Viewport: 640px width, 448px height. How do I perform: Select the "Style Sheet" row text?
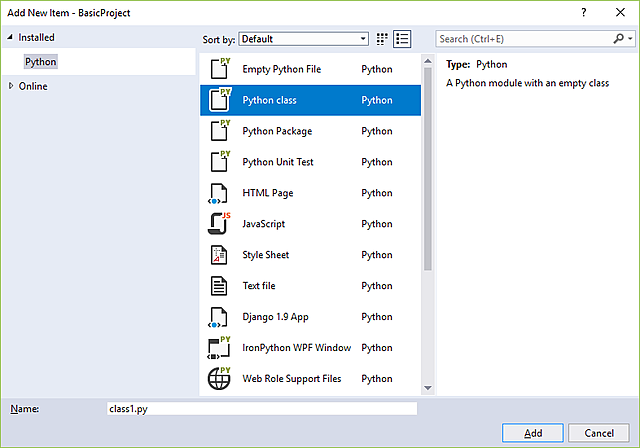pyautogui.click(x=265, y=255)
